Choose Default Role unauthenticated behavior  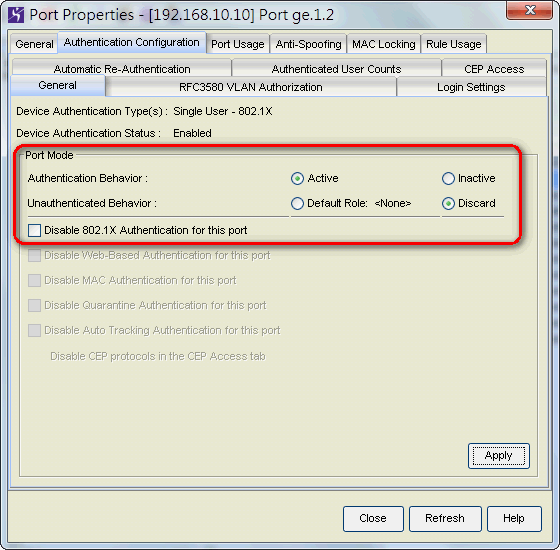point(297,203)
